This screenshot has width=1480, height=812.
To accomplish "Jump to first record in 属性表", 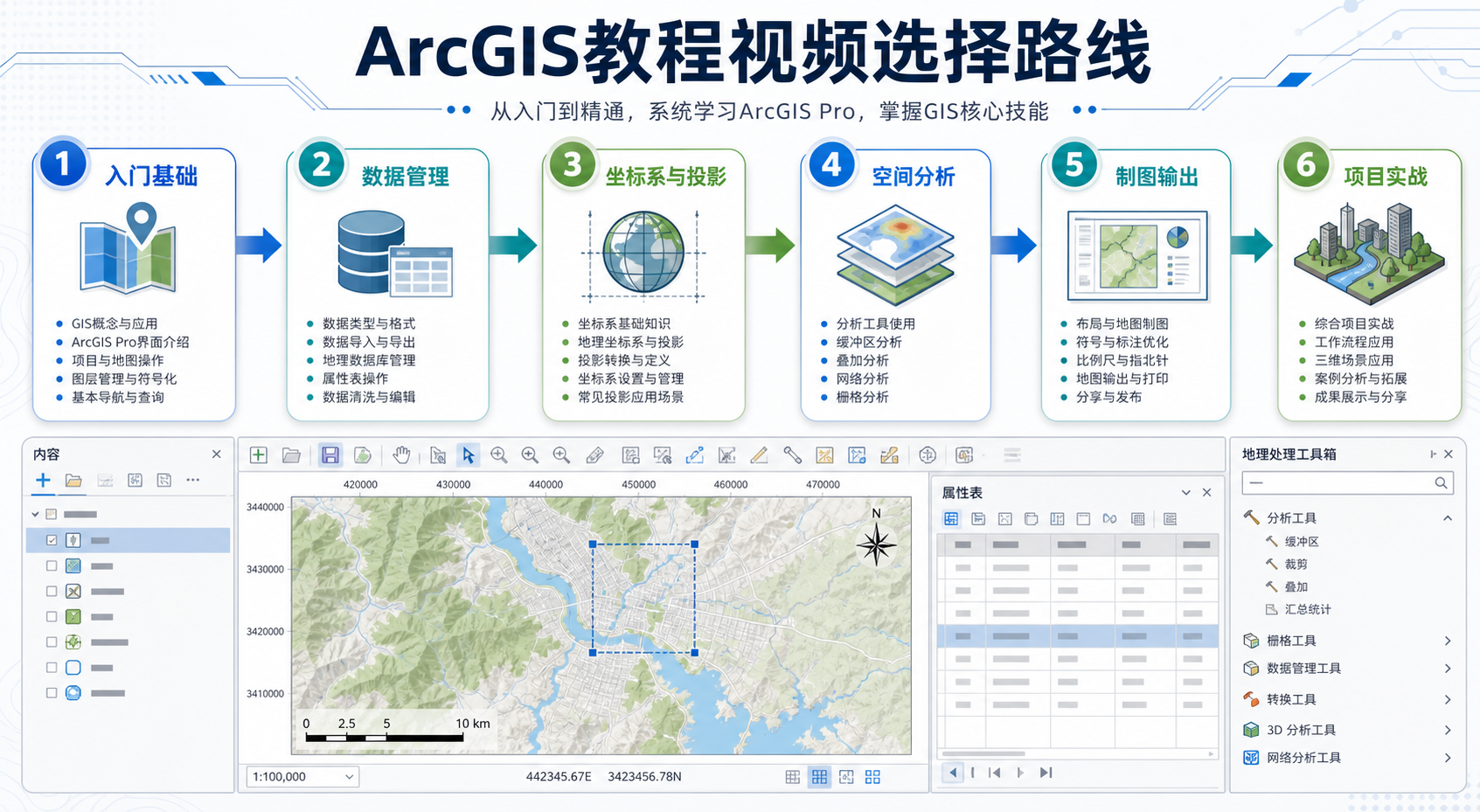I will 994,773.
